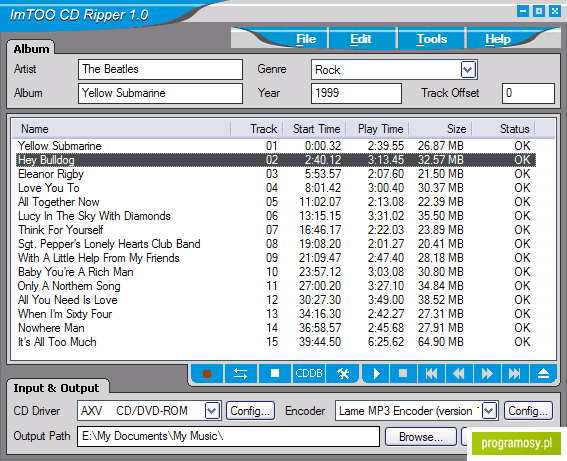Screen dimensions: 567x461
Task: Play the selected track
Action: point(376,373)
